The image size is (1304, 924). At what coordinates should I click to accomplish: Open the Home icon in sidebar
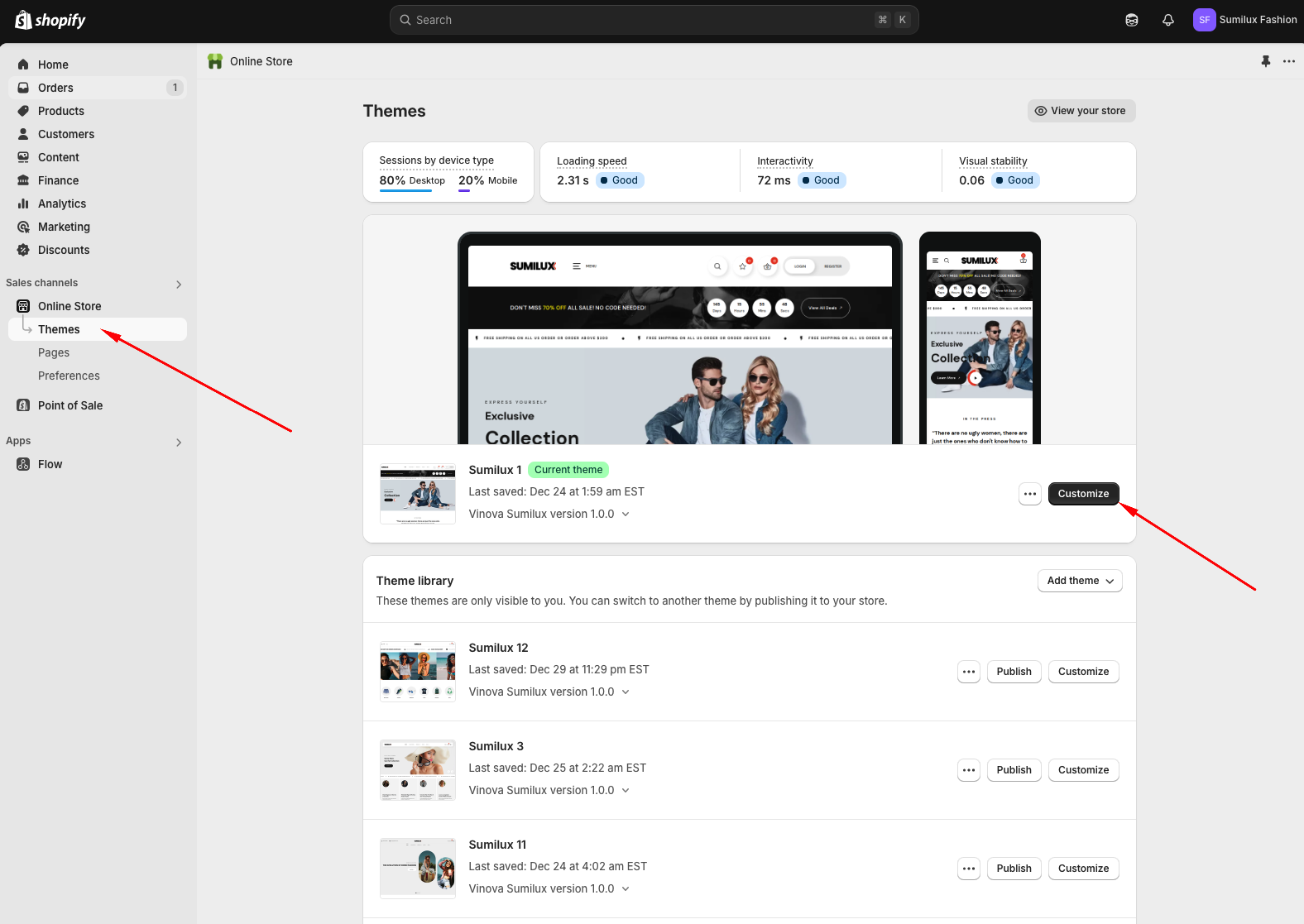click(23, 65)
